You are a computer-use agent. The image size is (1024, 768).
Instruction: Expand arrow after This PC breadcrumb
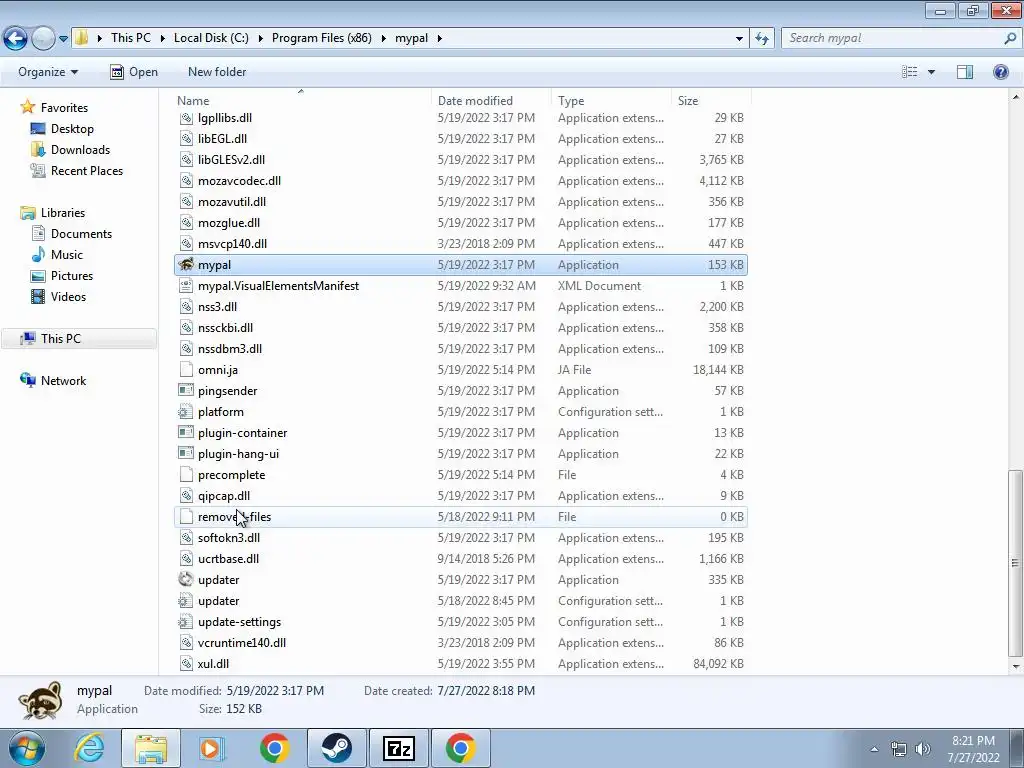coord(162,39)
